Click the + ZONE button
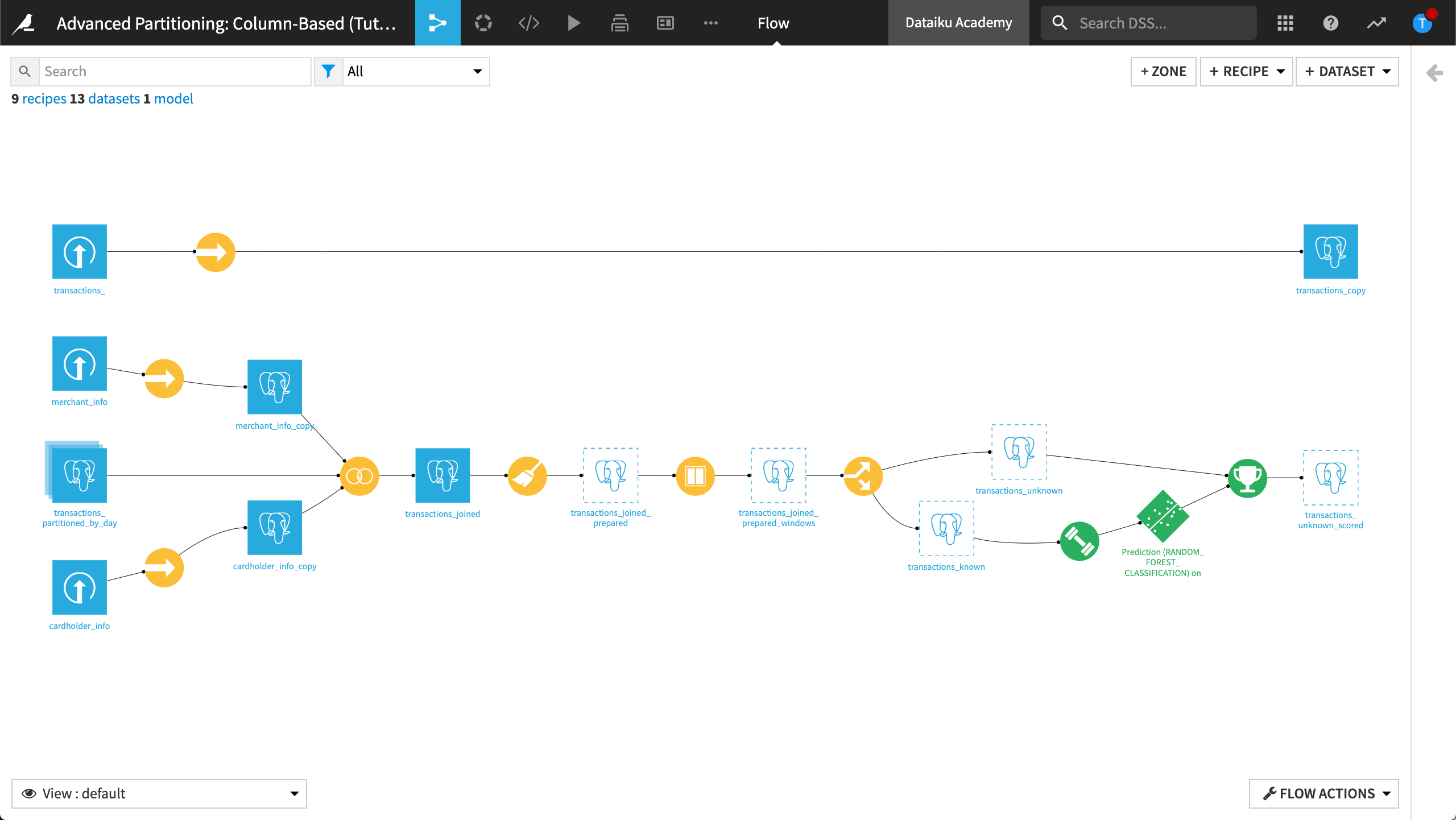The width and height of the screenshot is (1456, 820). pyautogui.click(x=1163, y=71)
